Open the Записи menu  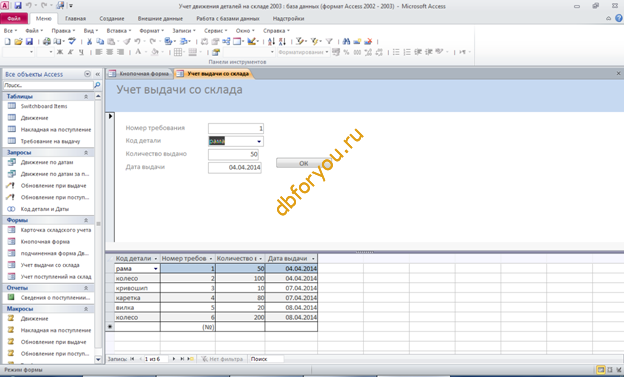click(183, 31)
